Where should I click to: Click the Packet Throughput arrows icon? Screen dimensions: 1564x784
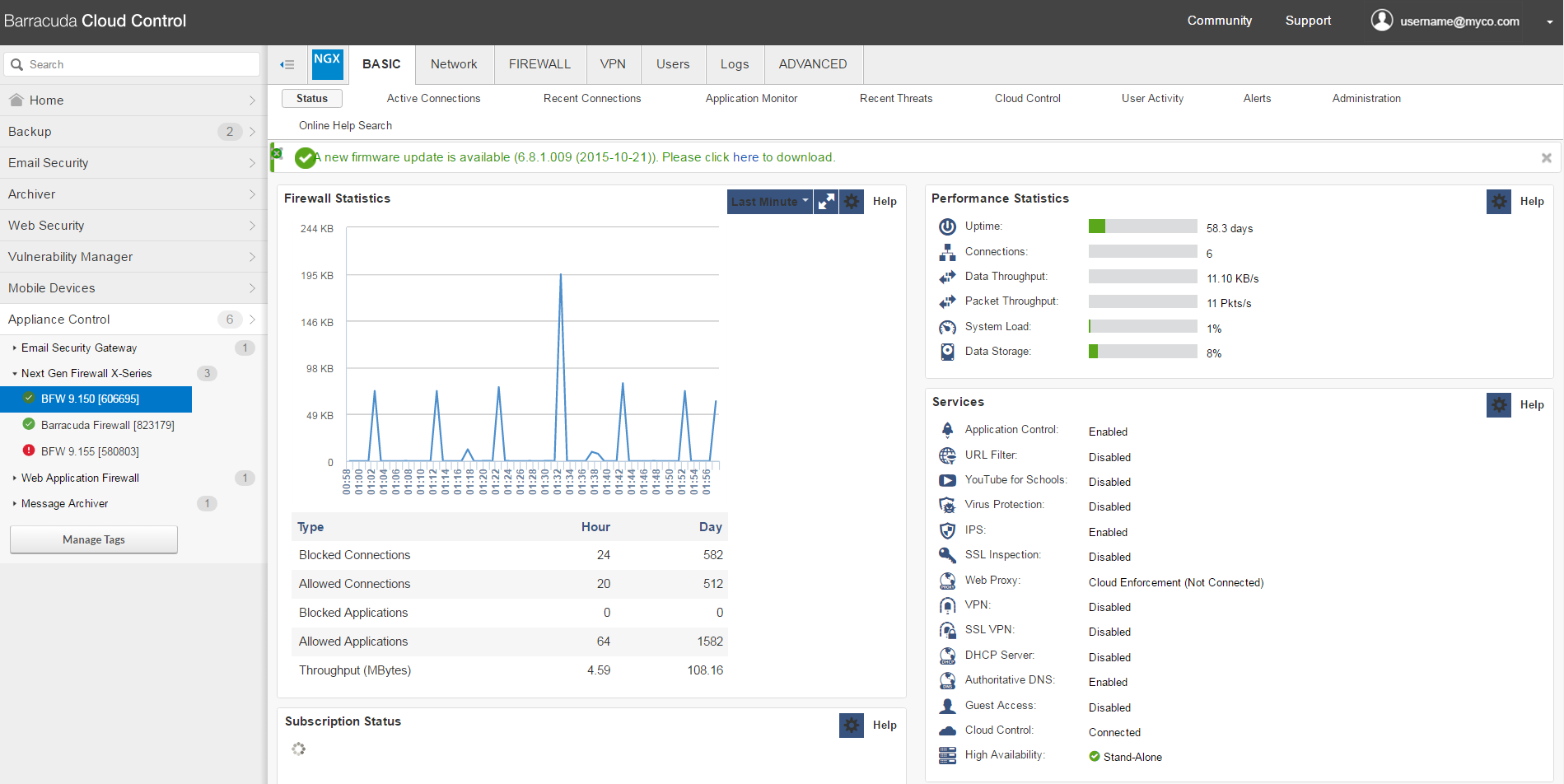click(x=947, y=301)
